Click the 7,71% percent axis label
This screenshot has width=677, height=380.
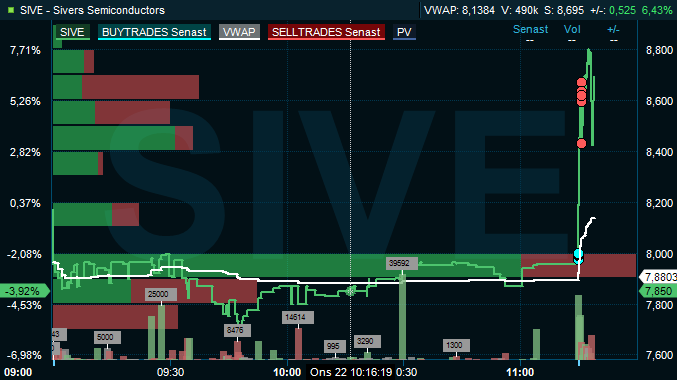(x=25, y=51)
